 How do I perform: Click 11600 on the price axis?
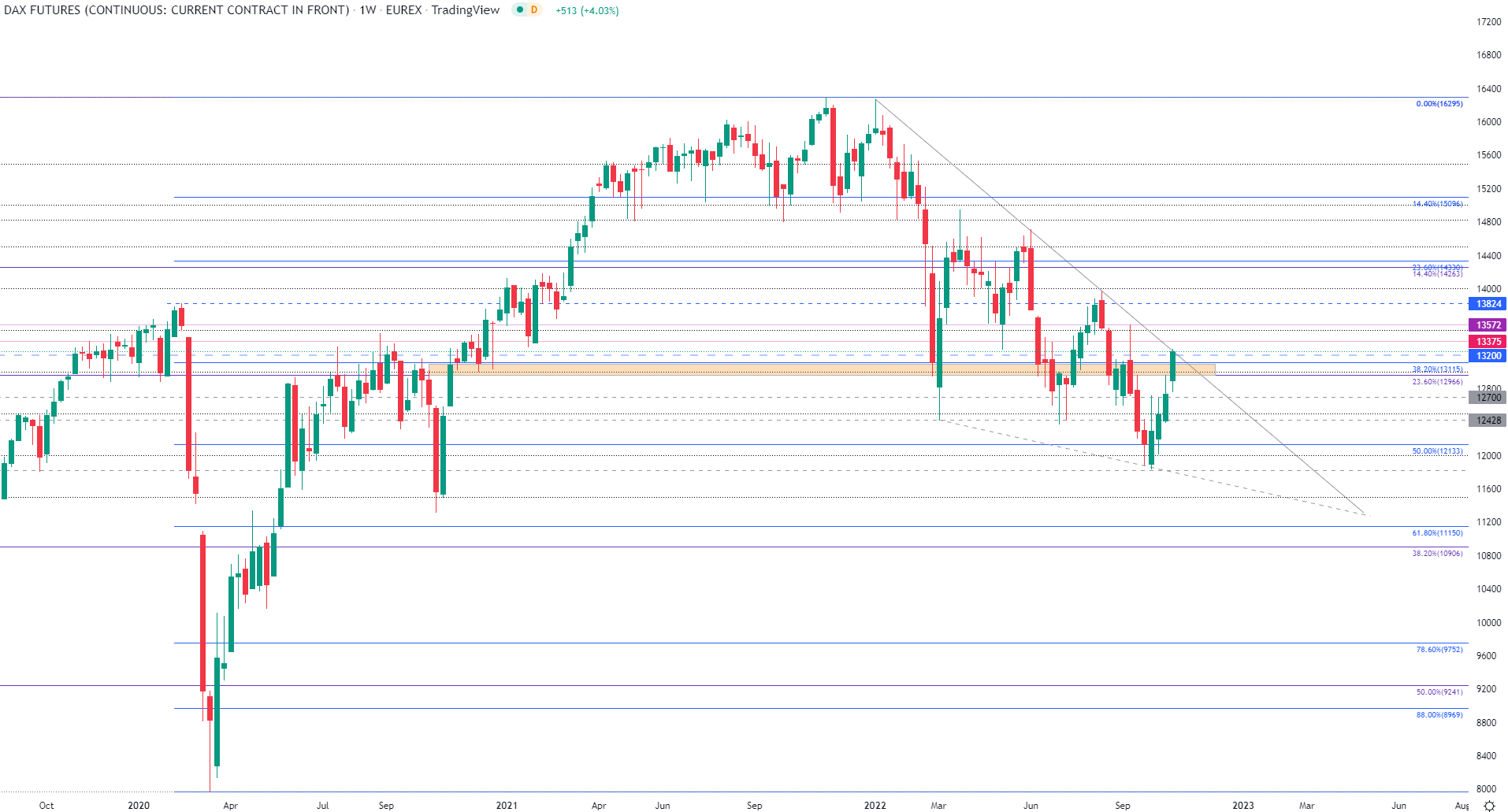click(1488, 489)
